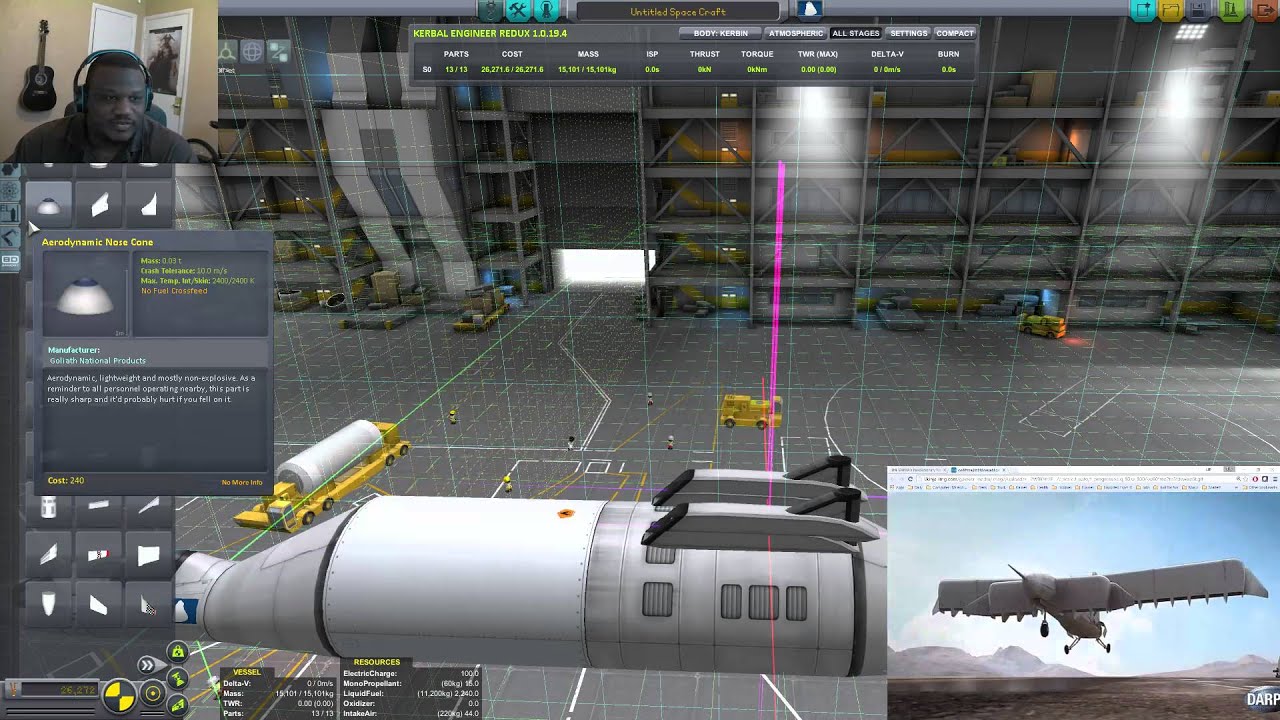Click the Untitled Space Craft name field

677,12
